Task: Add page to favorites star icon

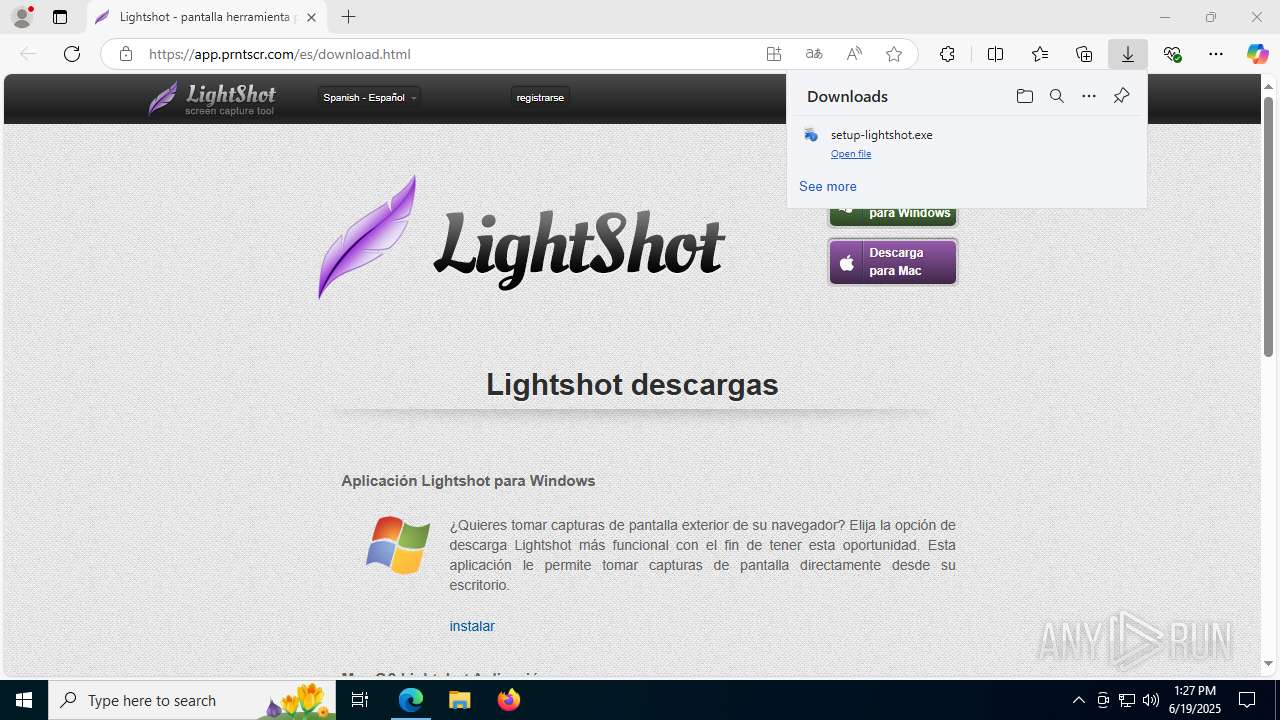Action: click(x=894, y=54)
